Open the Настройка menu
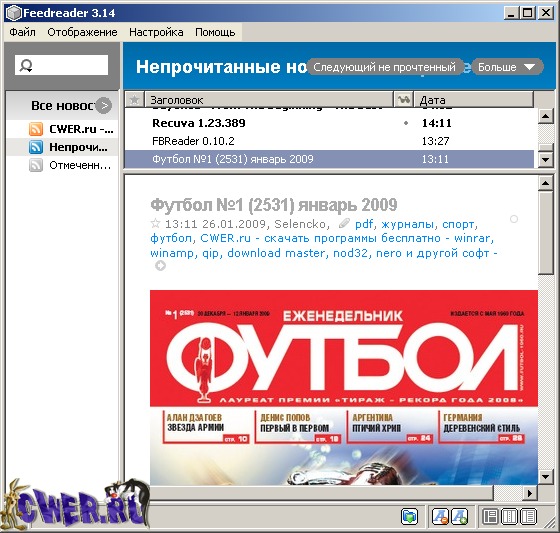 pyautogui.click(x=156, y=32)
